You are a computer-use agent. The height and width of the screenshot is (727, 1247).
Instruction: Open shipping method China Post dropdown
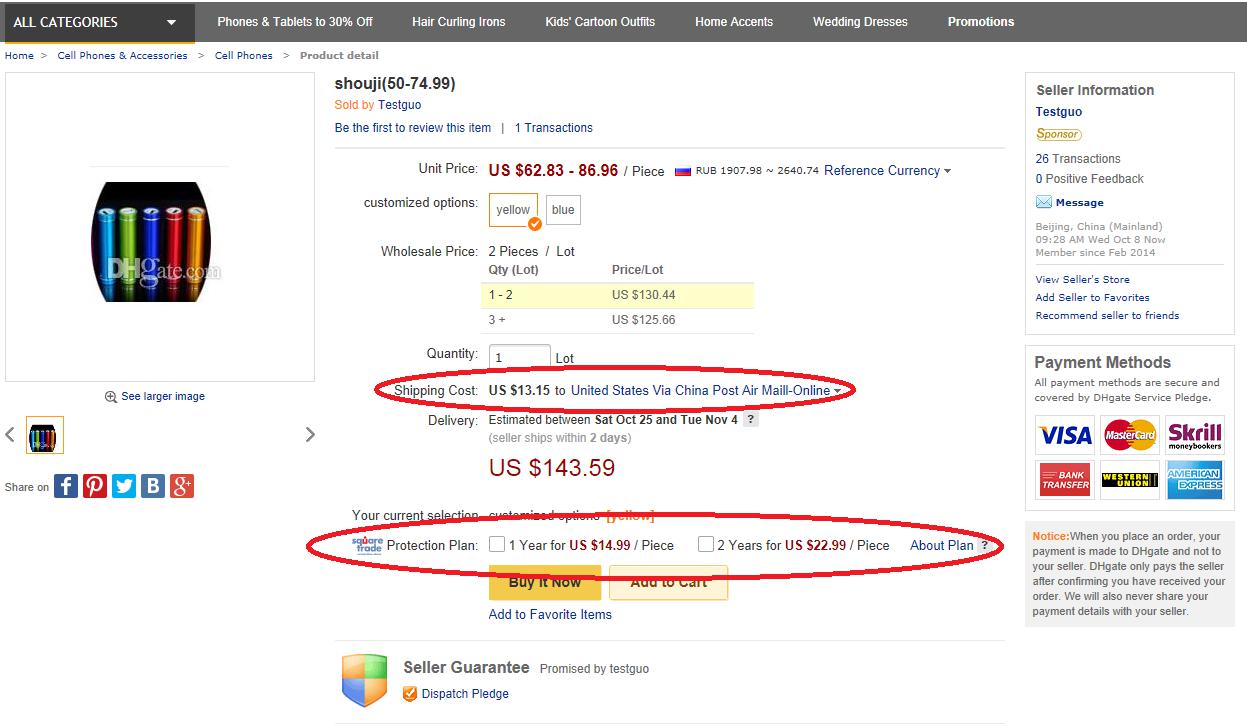706,390
